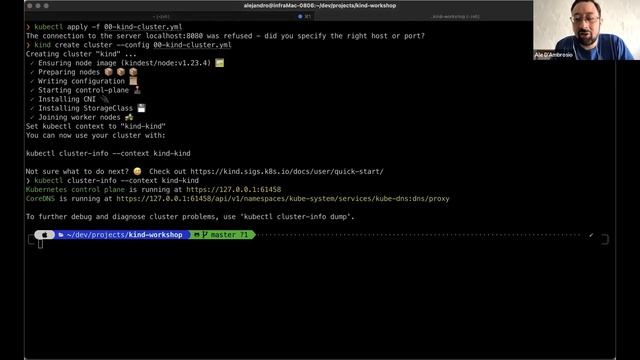Click the checkmark status at prompt right
640x360 pixels.
click(x=591, y=235)
